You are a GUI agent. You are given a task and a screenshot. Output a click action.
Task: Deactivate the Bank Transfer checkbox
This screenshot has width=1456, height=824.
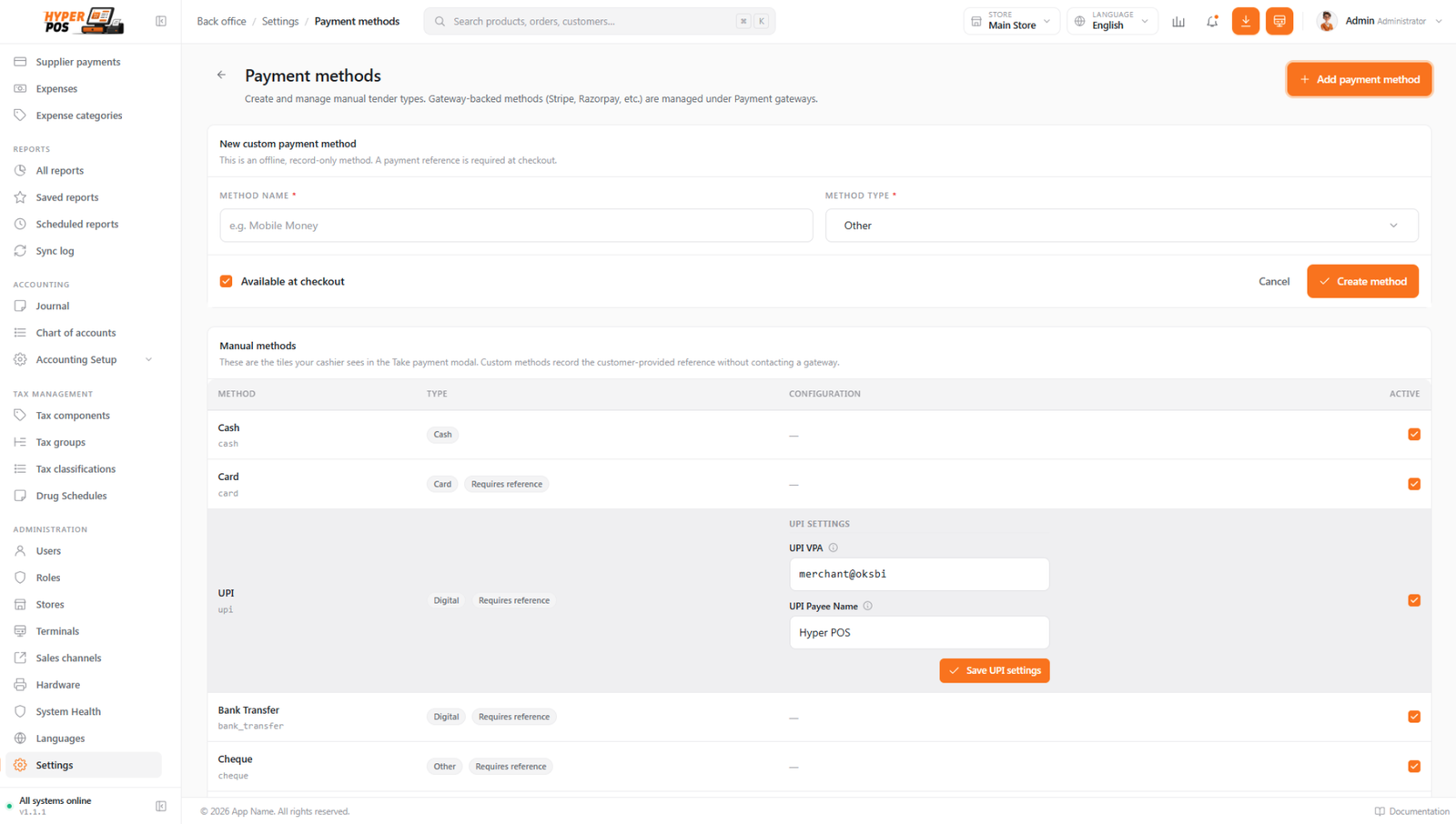pos(1414,717)
